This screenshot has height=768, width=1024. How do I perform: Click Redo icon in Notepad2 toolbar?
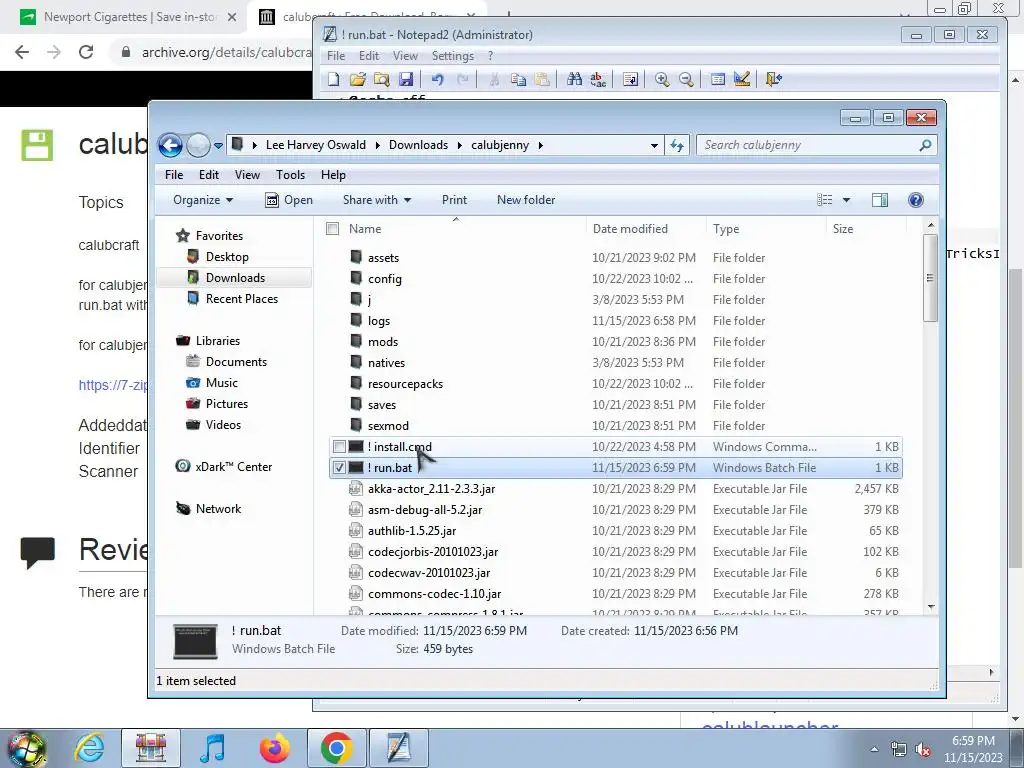pos(462,79)
